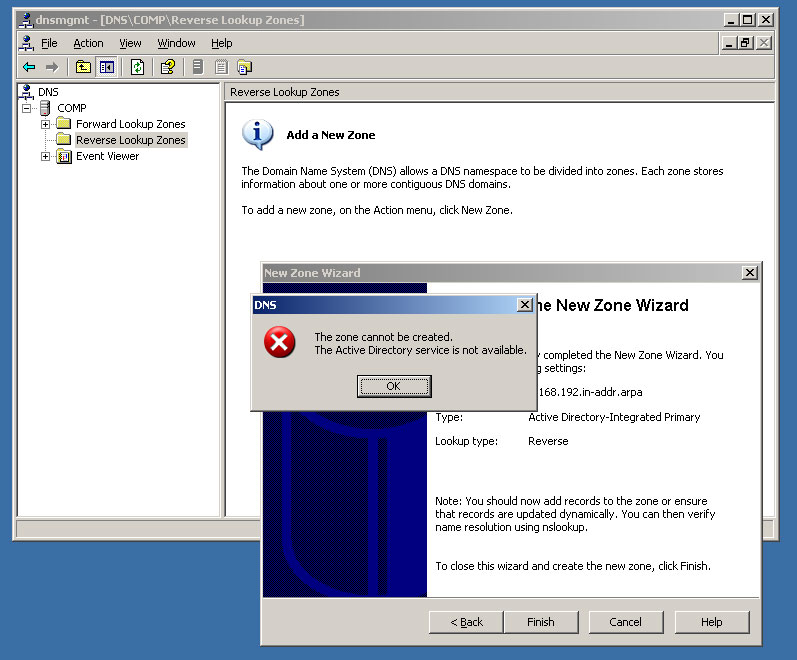Open the View menu
The width and height of the screenshot is (797, 660).
pyautogui.click(x=130, y=43)
